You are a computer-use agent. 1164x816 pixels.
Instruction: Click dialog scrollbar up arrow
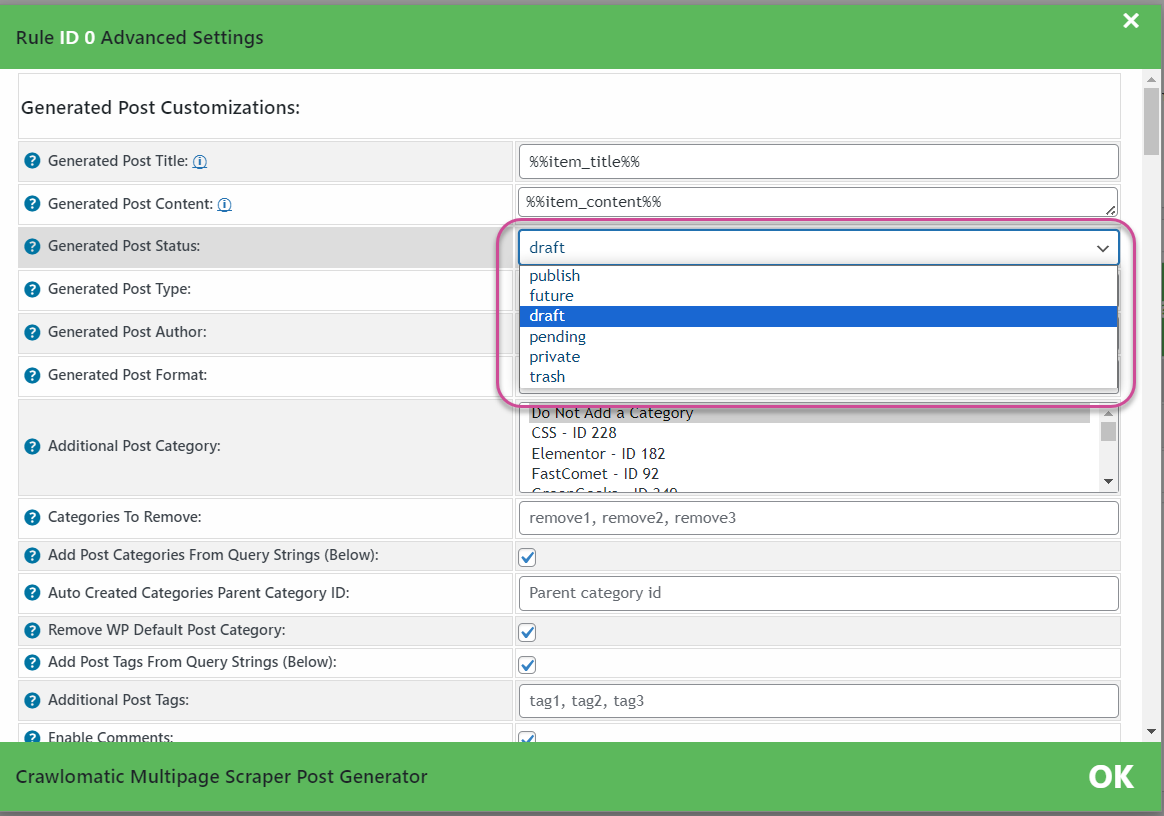(x=1151, y=79)
